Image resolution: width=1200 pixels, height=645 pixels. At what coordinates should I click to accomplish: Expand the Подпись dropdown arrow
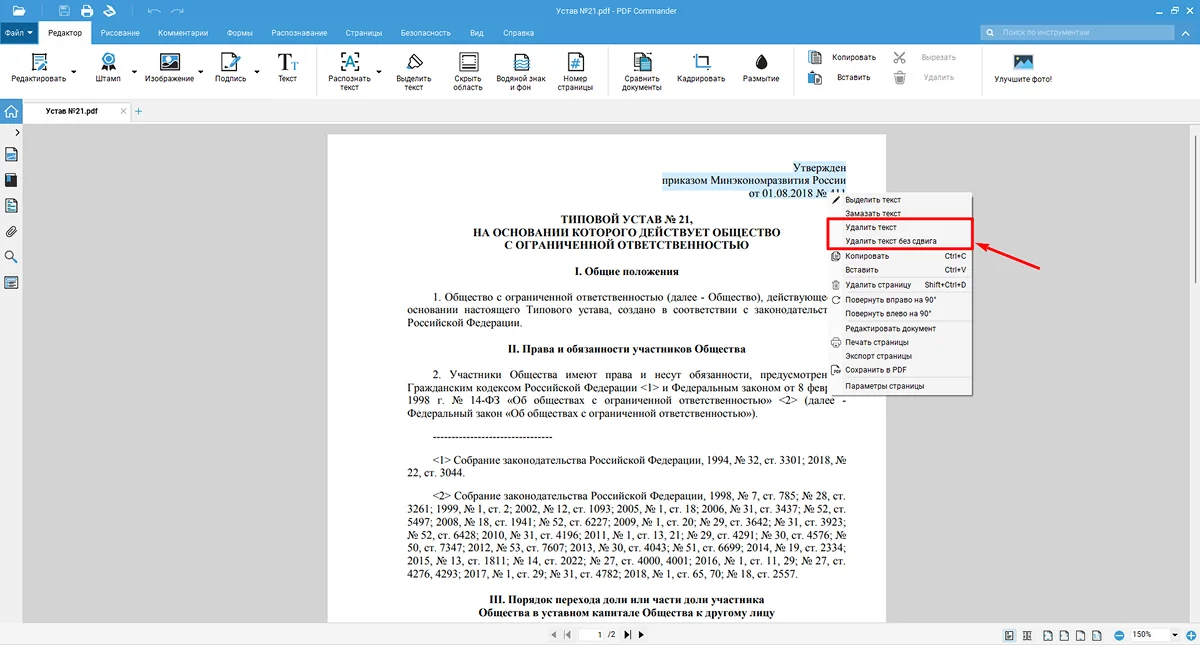255,71
